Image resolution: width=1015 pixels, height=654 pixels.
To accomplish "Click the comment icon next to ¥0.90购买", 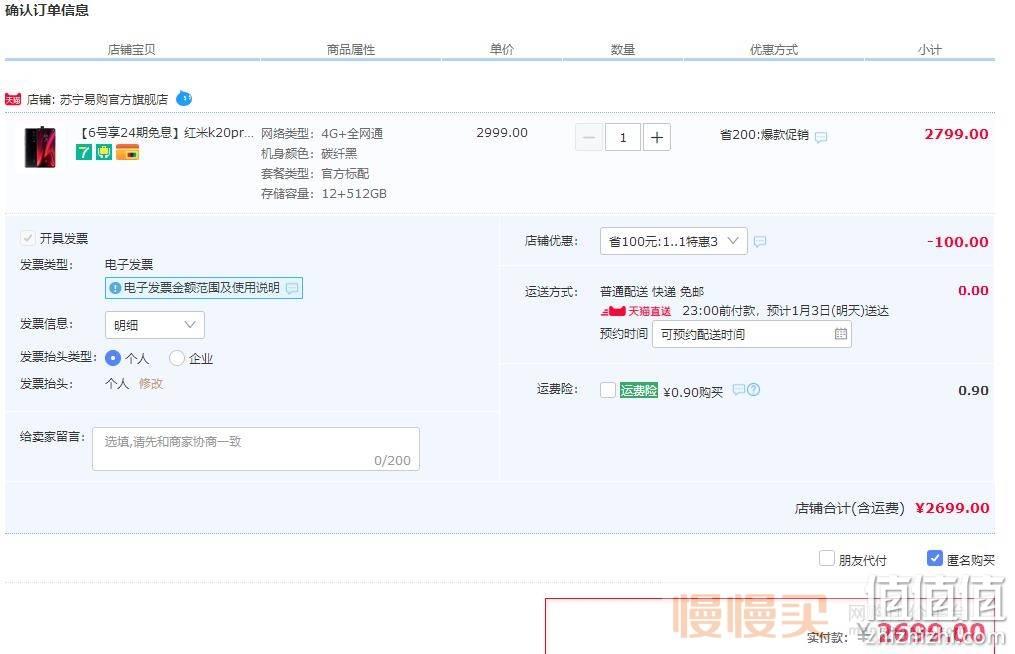I will pos(739,389).
